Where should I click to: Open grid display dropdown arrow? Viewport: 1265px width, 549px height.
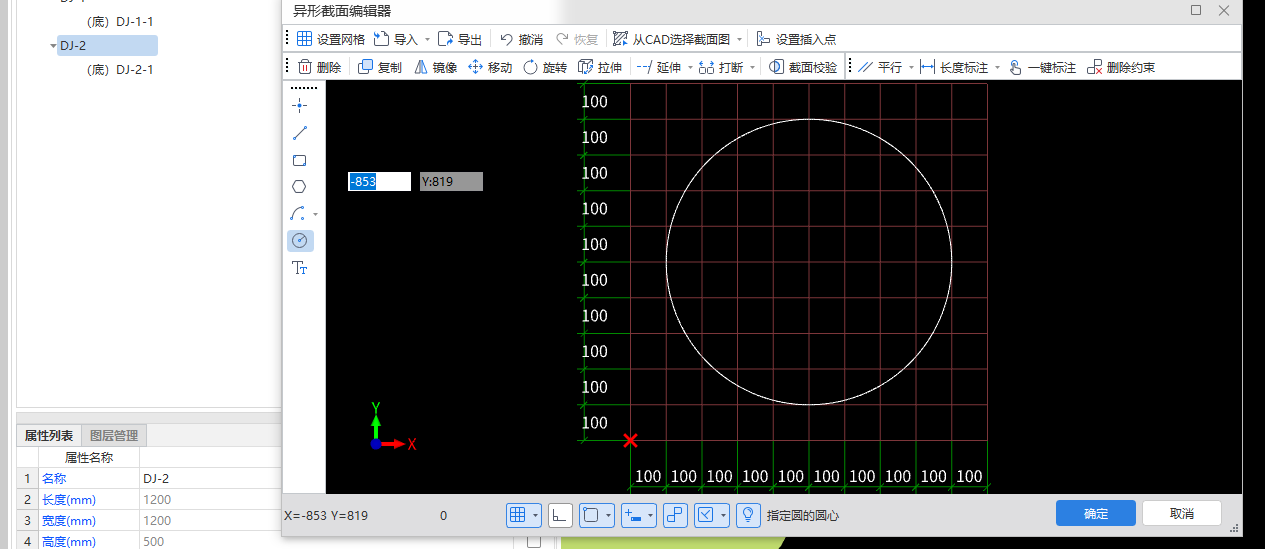point(536,516)
